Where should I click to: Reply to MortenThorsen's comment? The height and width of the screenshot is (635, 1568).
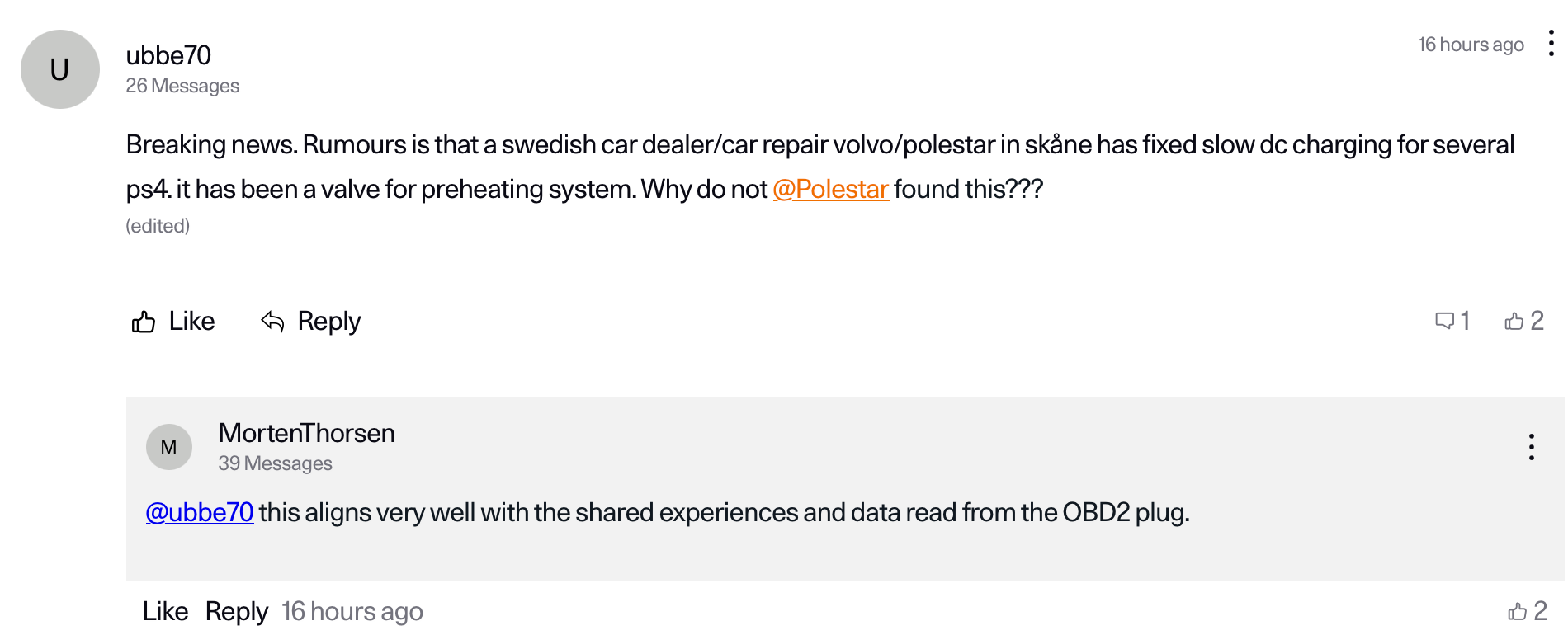click(237, 611)
